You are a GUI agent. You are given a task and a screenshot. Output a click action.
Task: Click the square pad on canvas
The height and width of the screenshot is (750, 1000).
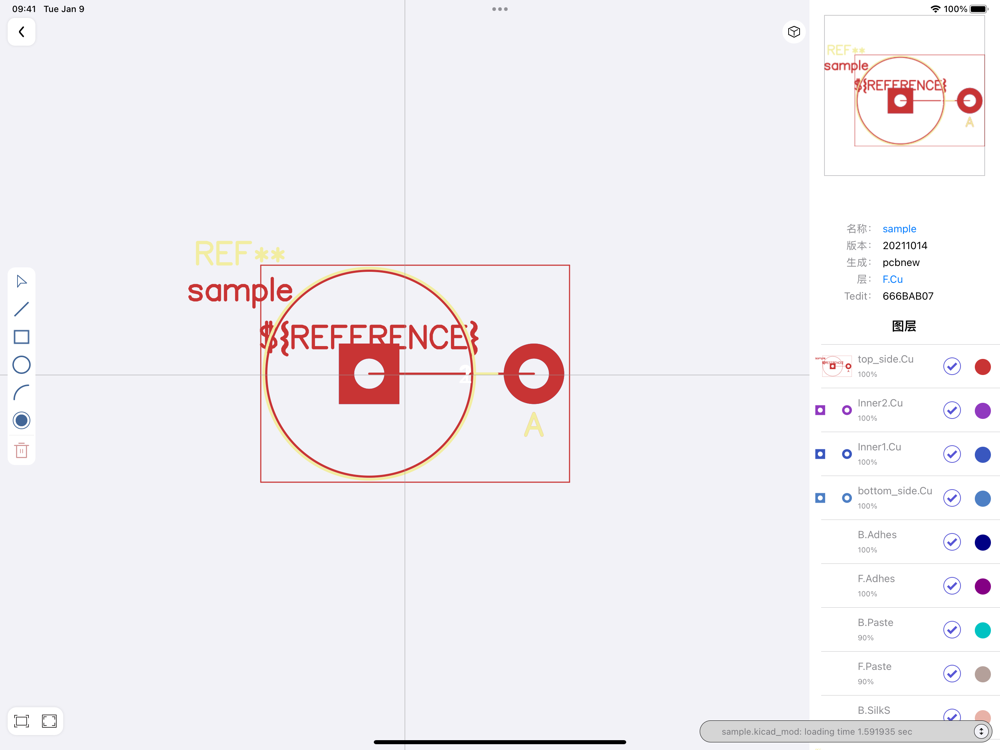coord(369,374)
